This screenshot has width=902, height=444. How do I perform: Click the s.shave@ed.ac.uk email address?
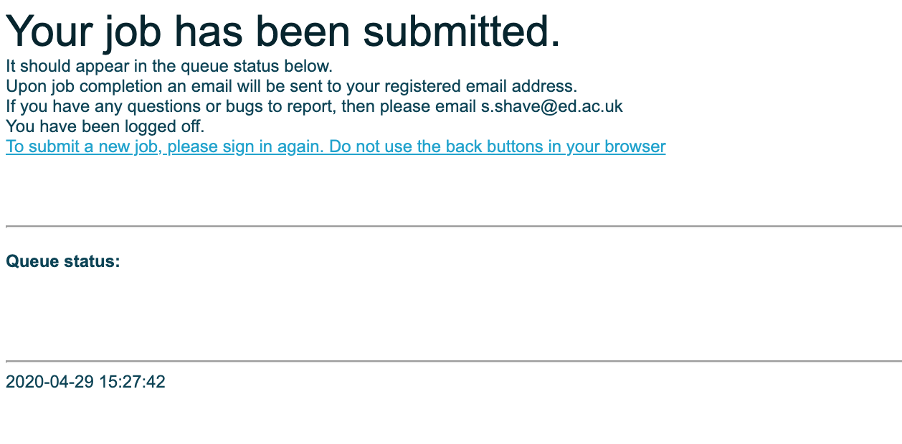[x=552, y=106]
